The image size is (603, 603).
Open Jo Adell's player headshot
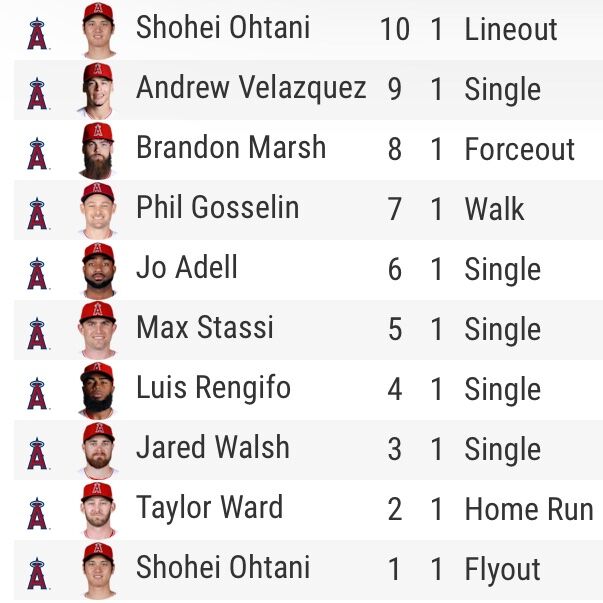pyautogui.click(x=98, y=271)
